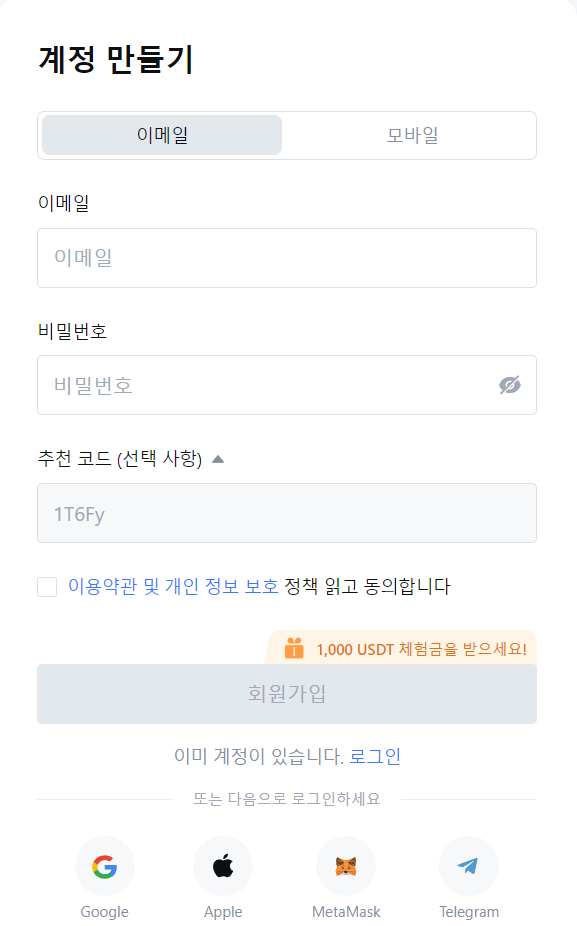The height and width of the screenshot is (926, 577).
Task: Click the 회원가입 signup button
Action: 287,694
